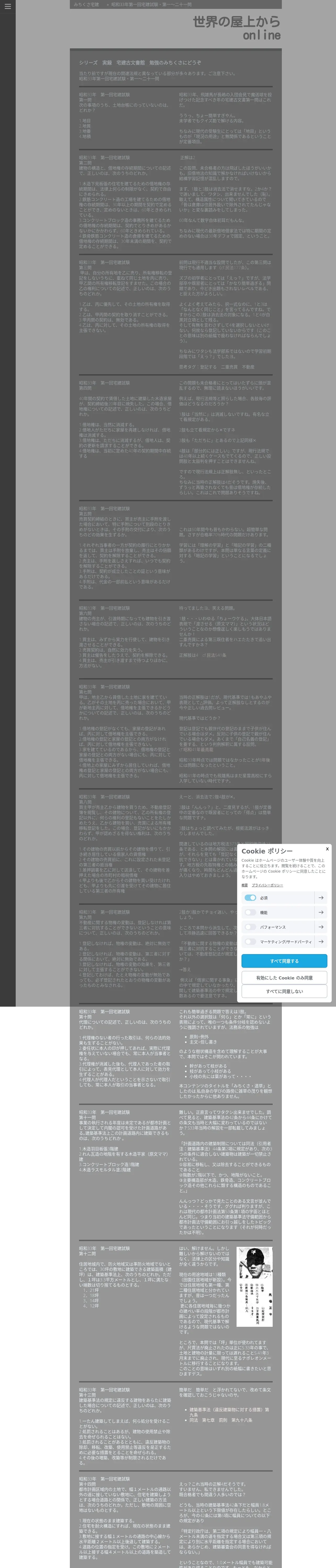
Task: Click the 第十問 question heading
Action: 85,1017
